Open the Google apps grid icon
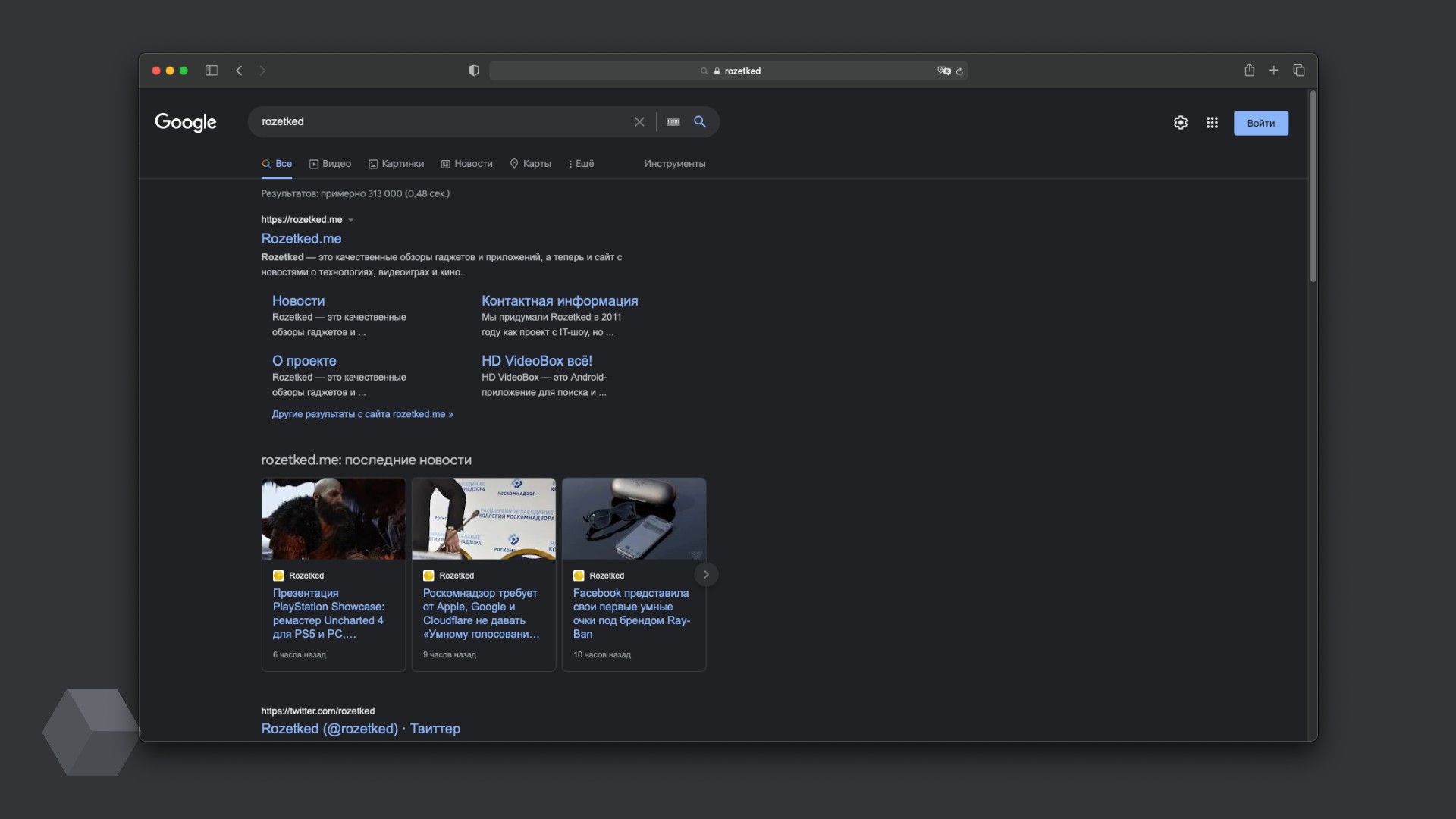 point(1213,123)
